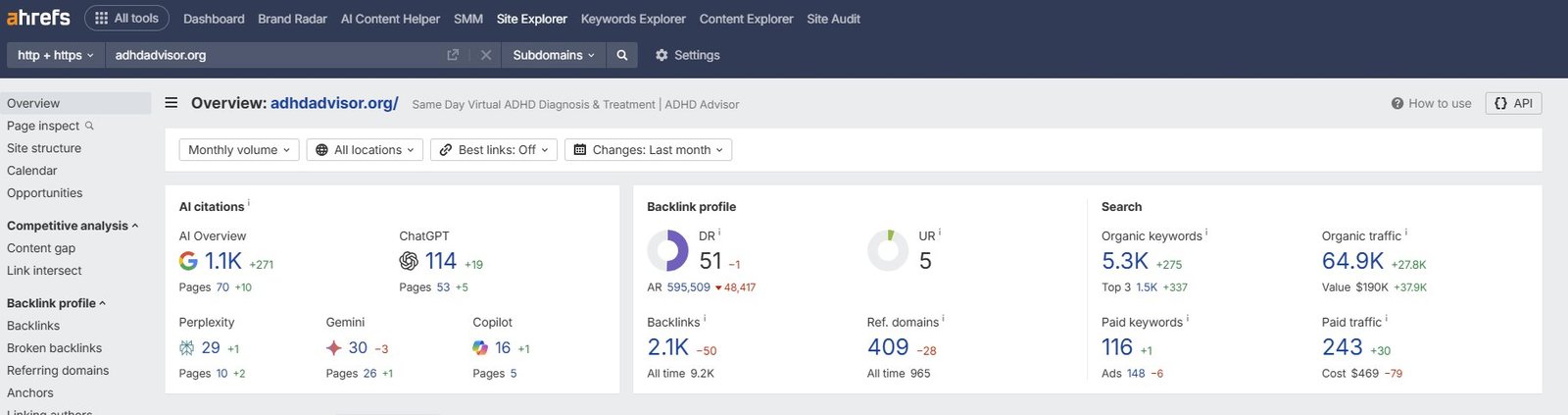
Task: Open Paid keywords 116 value
Action: 1117,347
